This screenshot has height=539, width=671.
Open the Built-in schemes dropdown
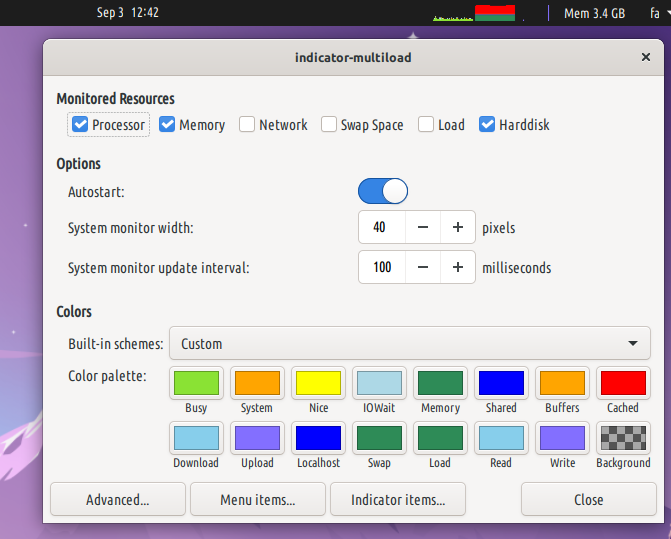coord(410,343)
